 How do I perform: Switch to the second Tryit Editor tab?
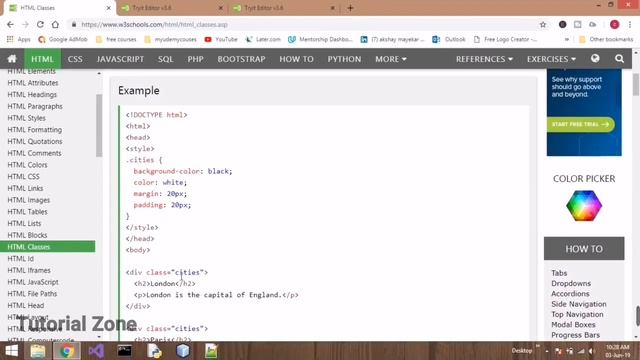coord(171,8)
